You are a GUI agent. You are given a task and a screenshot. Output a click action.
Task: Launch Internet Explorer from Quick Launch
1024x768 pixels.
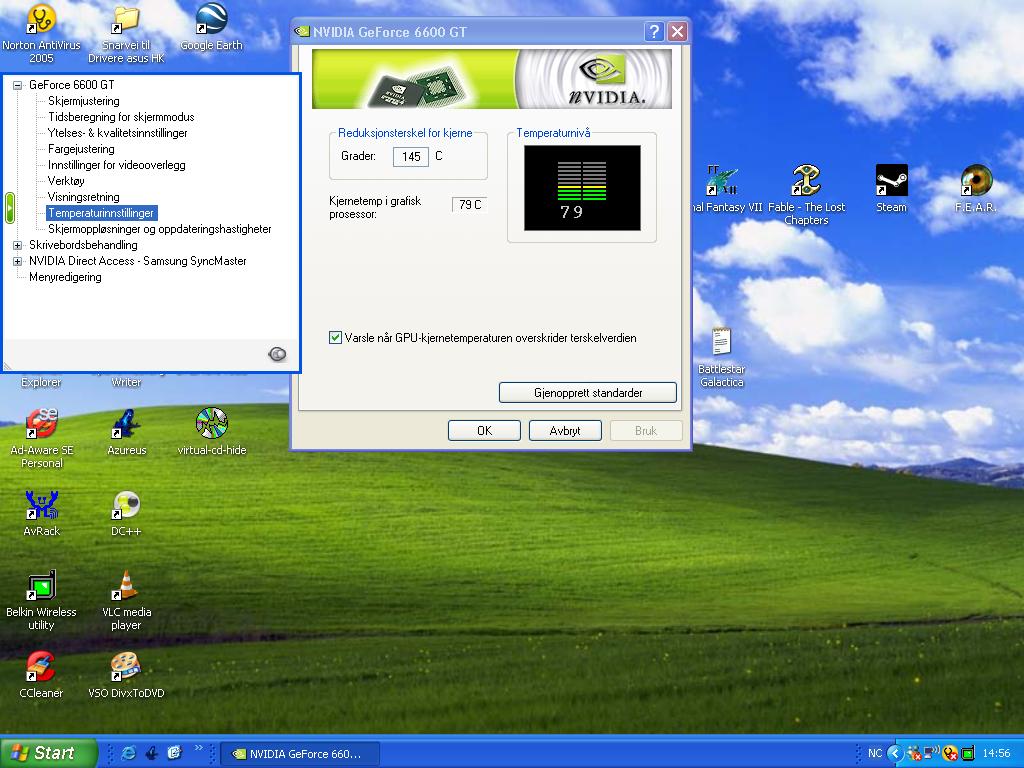(x=129, y=753)
